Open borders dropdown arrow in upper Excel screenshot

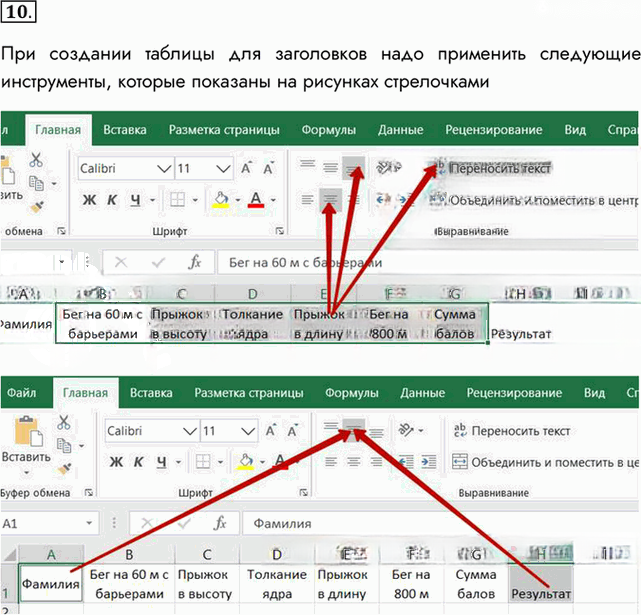pyautogui.click(x=195, y=200)
